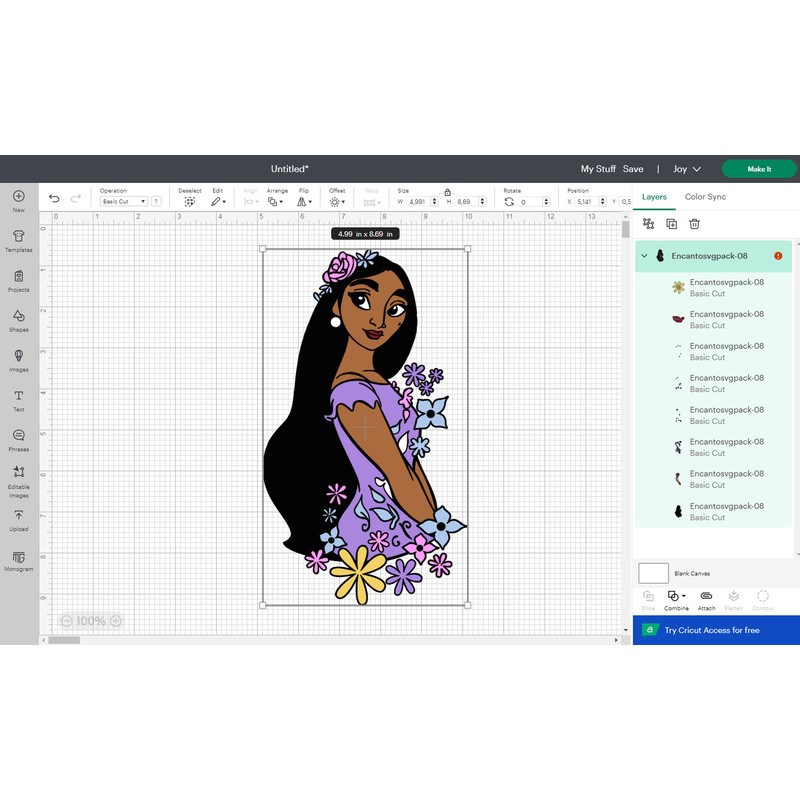This screenshot has width=800, height=800.
Task: Open the Joy machine menu
Action: point(685,168)
